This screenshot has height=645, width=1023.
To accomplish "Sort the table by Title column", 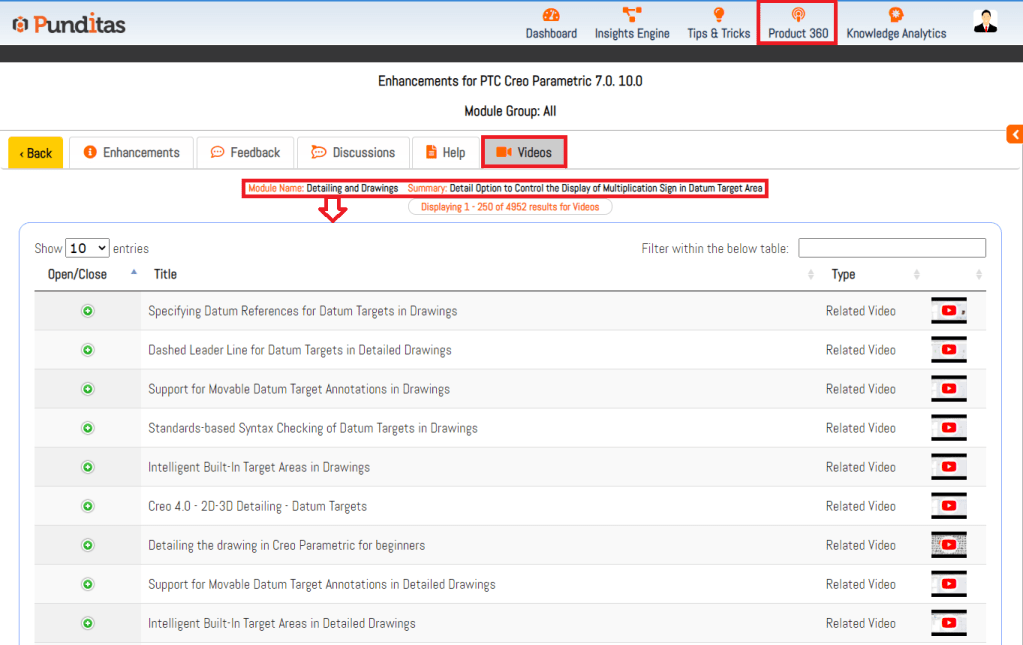I will click(165, 274).
